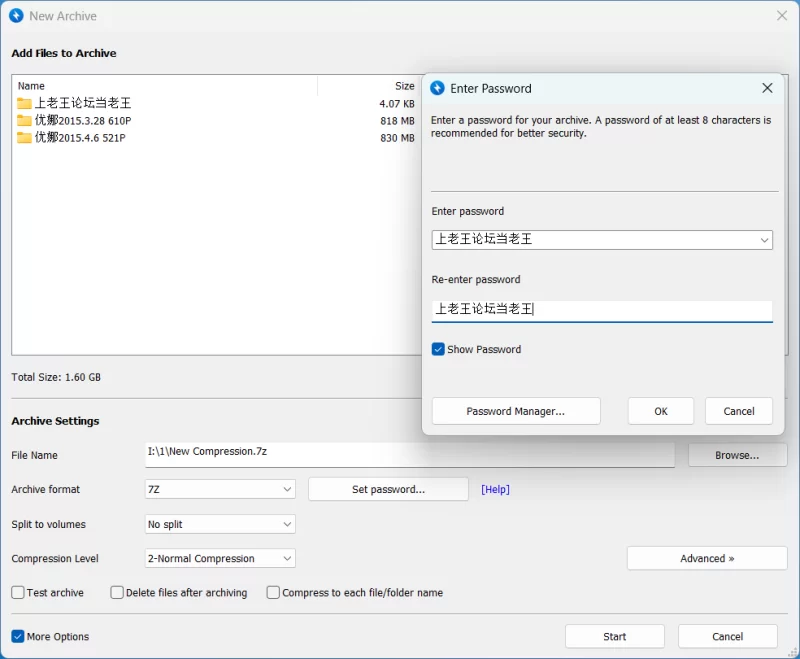The image size is (800, 659).
Task: Click the Re-enter password field
Action: pos(602,311)
